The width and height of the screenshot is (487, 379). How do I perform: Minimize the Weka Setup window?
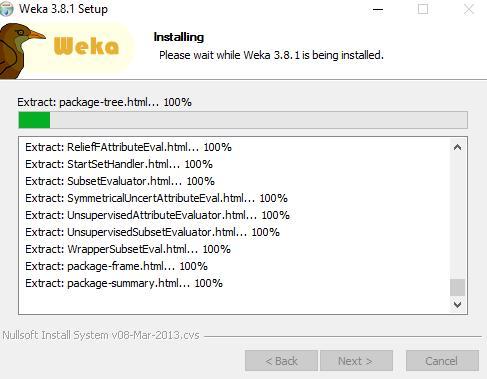[x=378, y=9]
